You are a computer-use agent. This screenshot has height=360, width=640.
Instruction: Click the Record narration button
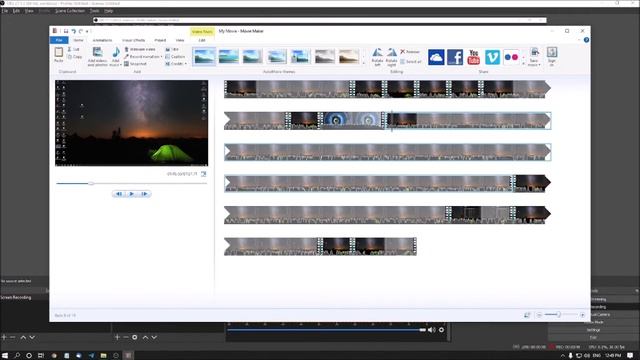pos(142,57)
